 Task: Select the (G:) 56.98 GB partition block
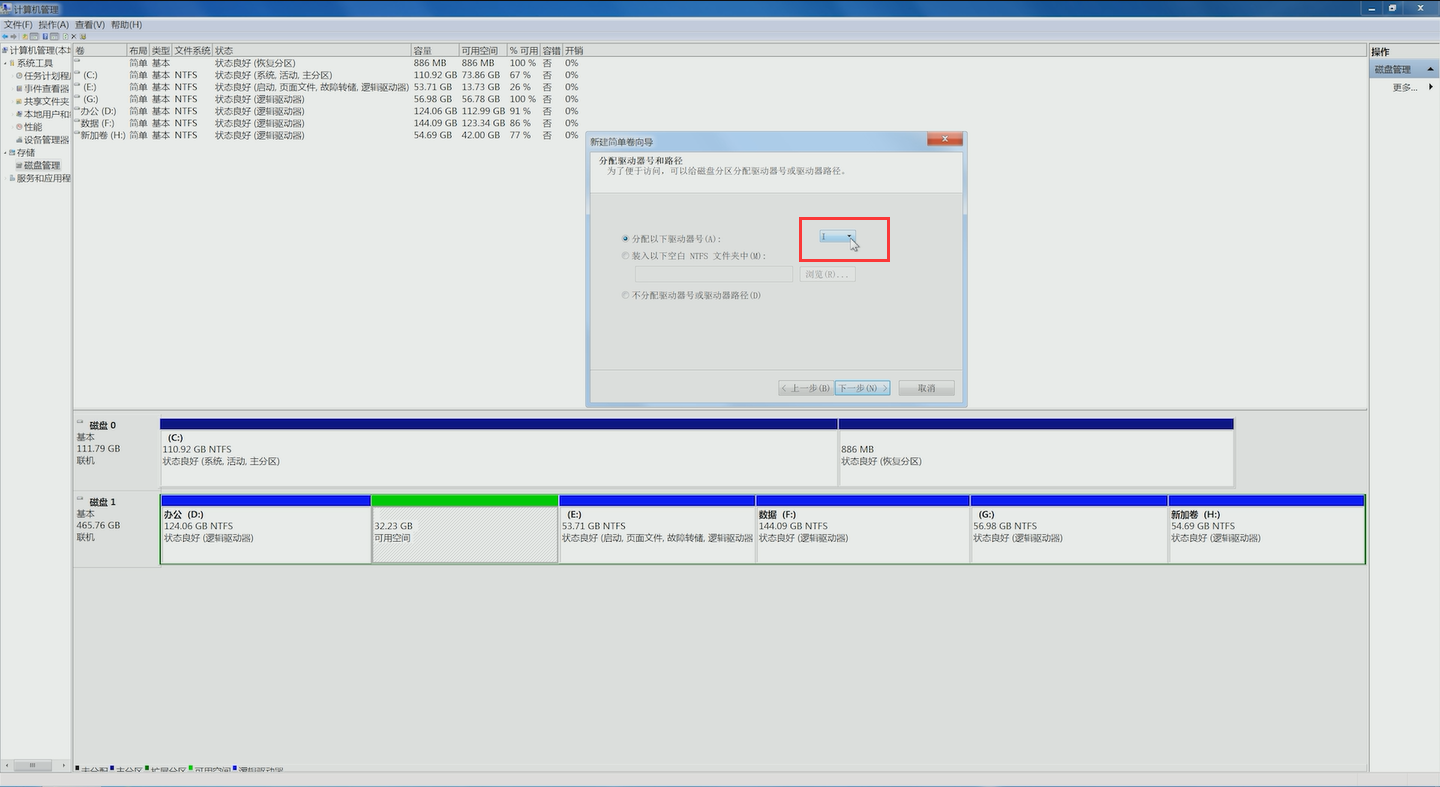tap(1069, 528)
